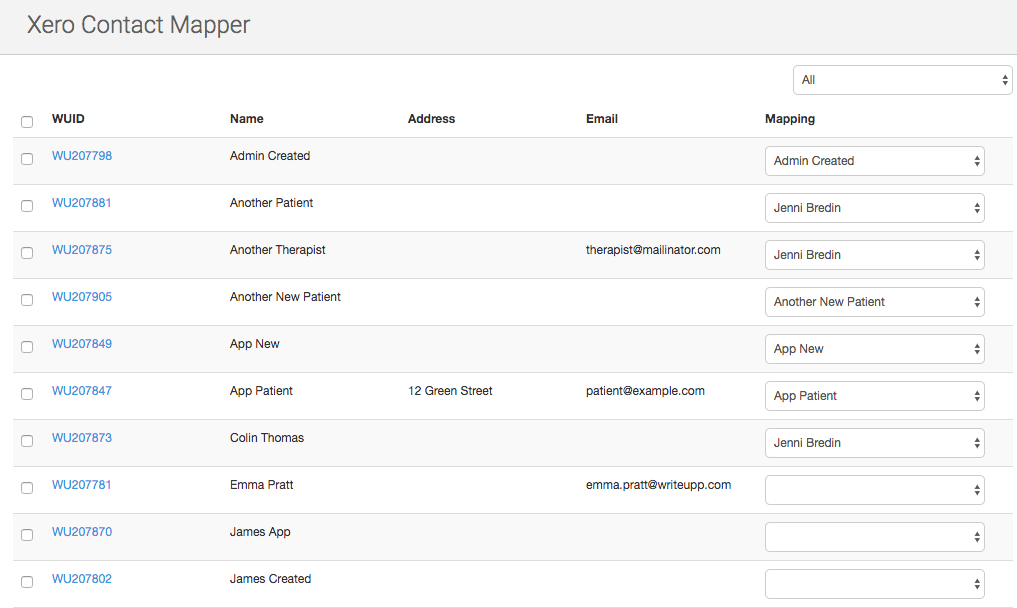Expand mapping dropdown for Another Patient row
1017x608 pixels.
(x=874, y=208)
